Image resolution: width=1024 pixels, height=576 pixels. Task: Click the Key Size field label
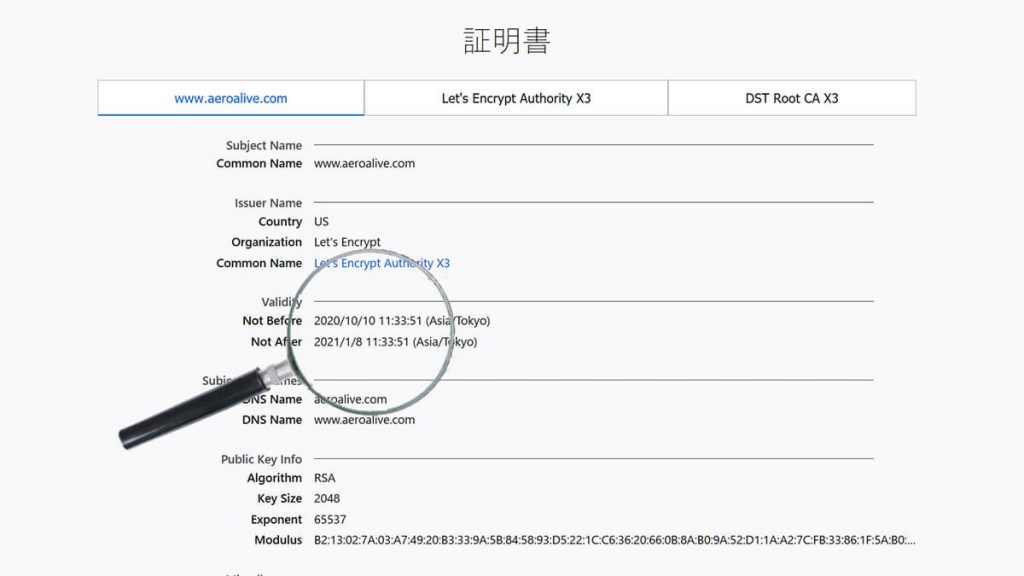(x=280, y=498)
